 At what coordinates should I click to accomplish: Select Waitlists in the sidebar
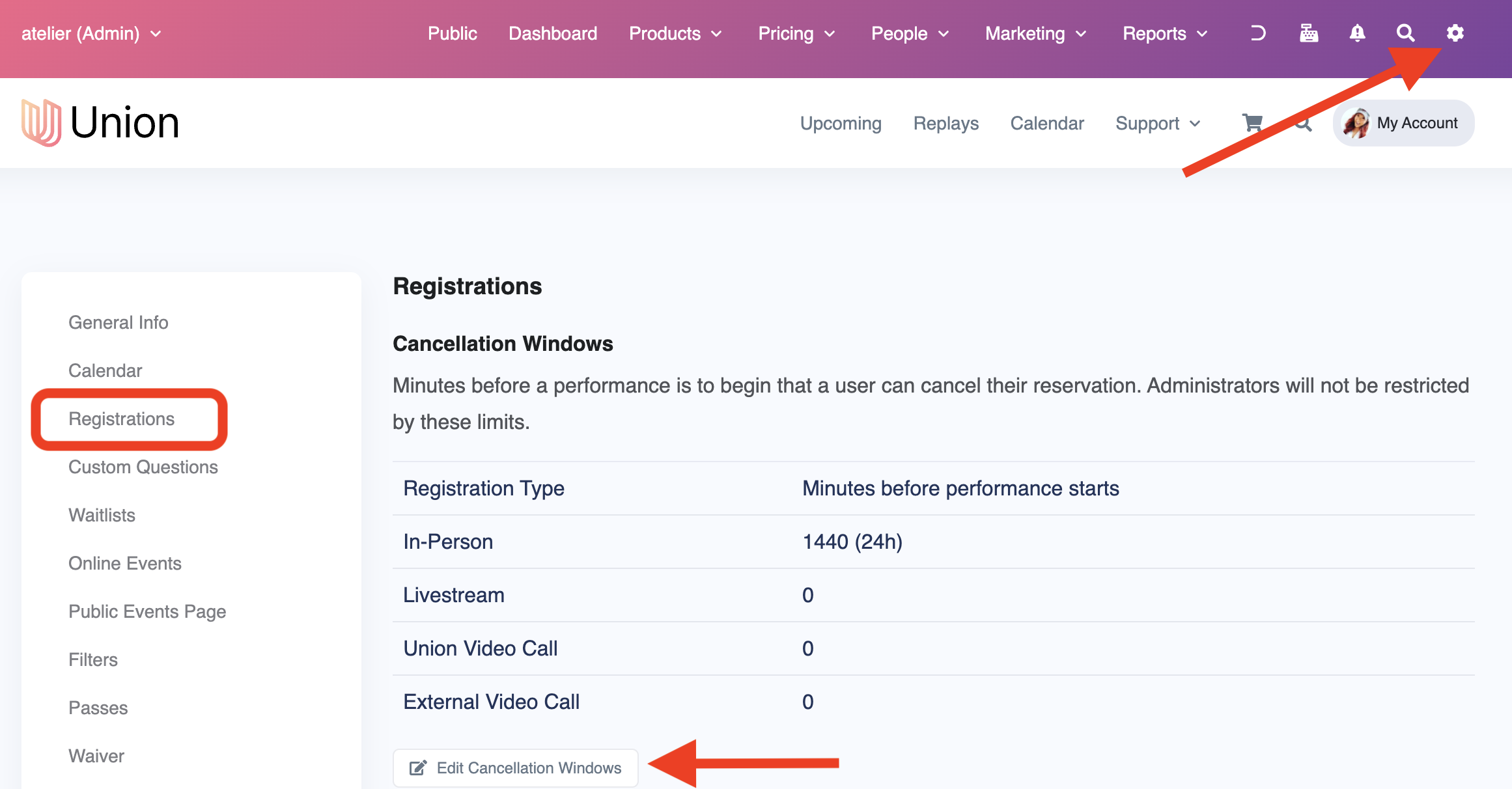(x=102, y=515)
